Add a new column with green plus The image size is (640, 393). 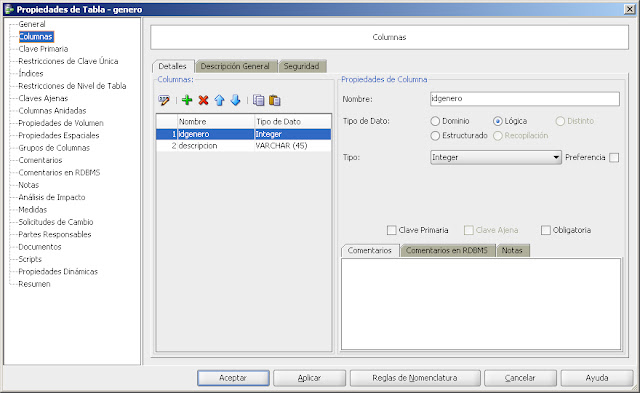[x=187, y=100]
